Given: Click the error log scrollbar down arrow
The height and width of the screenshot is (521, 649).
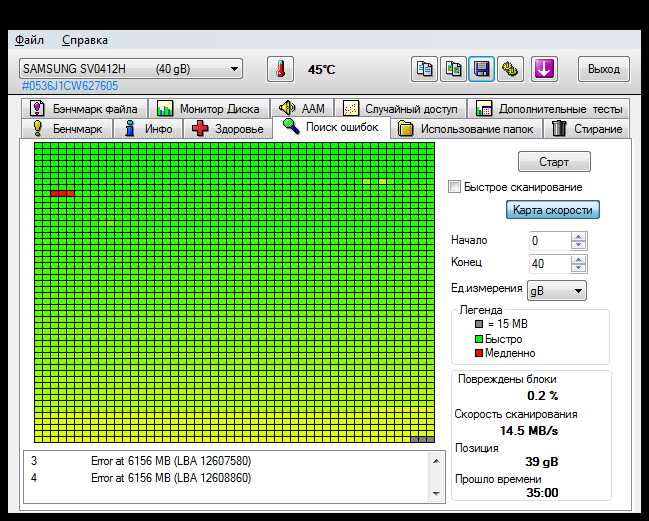Looking at the screenshot, I should [435, 493].
